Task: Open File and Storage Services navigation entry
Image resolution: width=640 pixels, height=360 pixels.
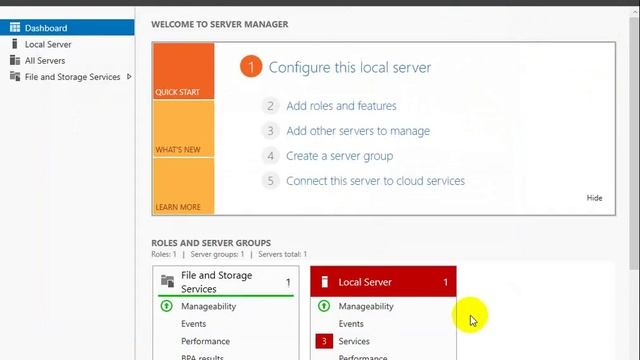Action: tap(72, 77)
